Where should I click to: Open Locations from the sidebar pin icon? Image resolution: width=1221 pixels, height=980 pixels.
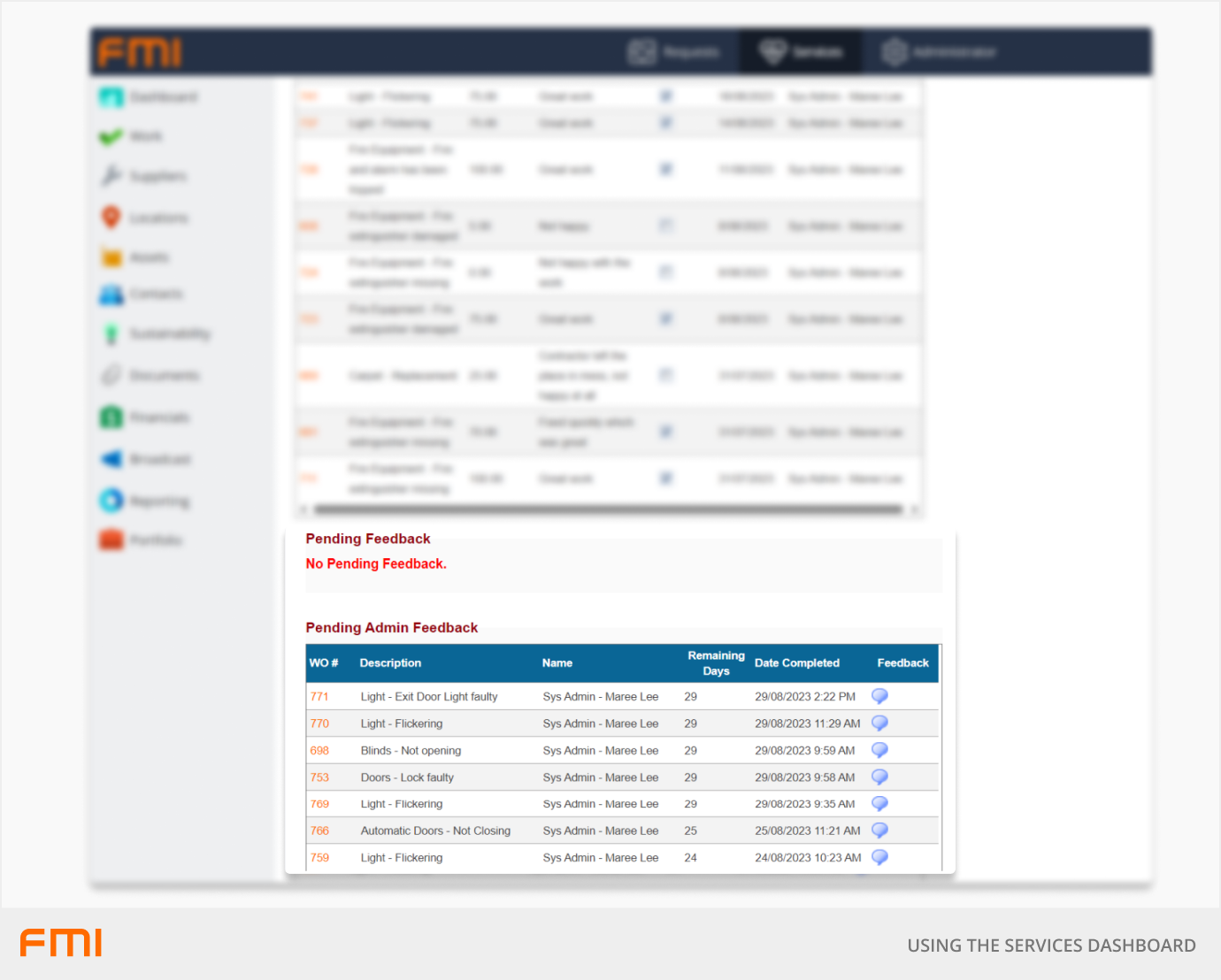111,218
